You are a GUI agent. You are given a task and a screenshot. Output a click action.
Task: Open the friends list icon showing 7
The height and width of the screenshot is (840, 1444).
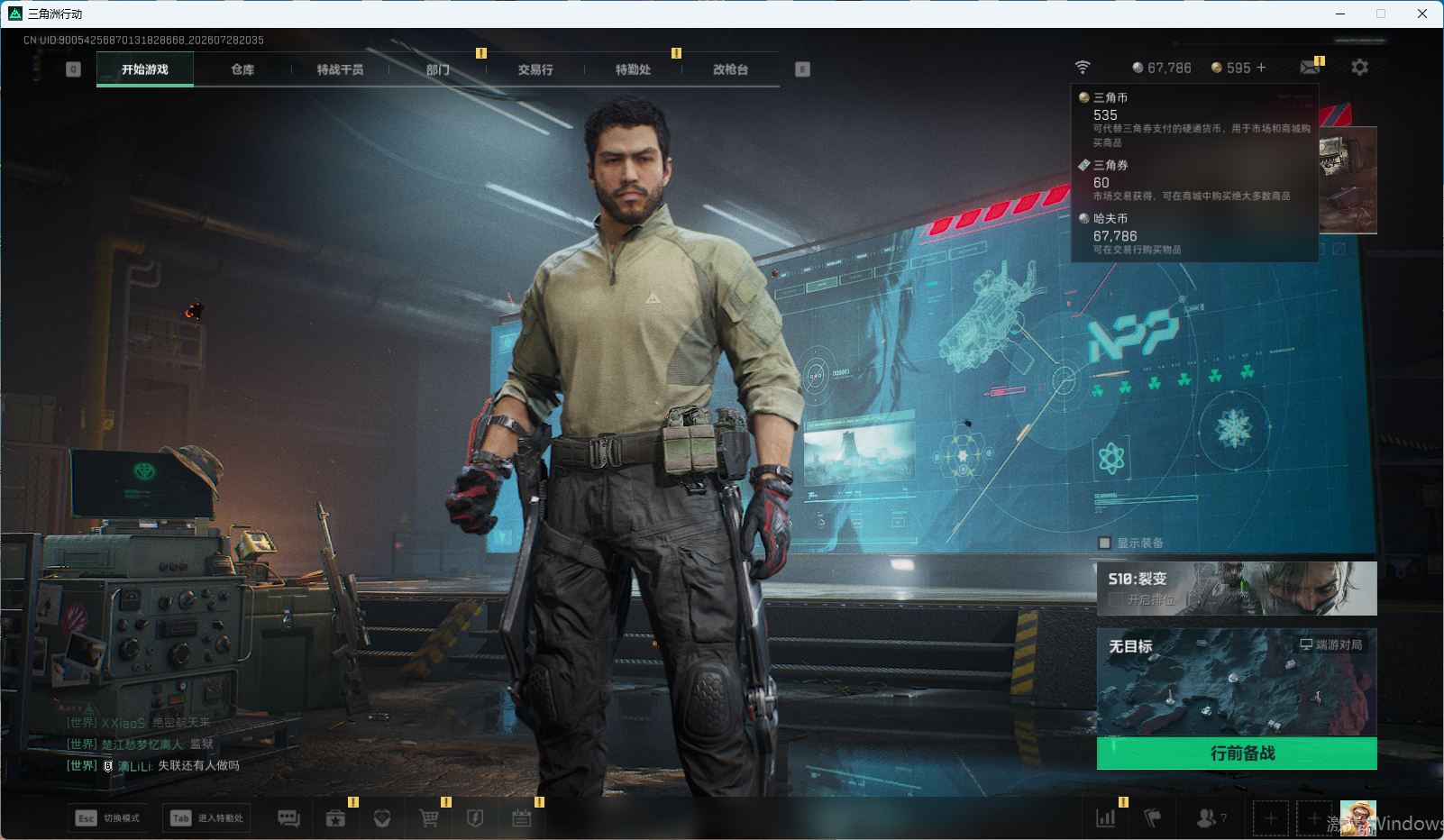click(x=1211, y=818)
